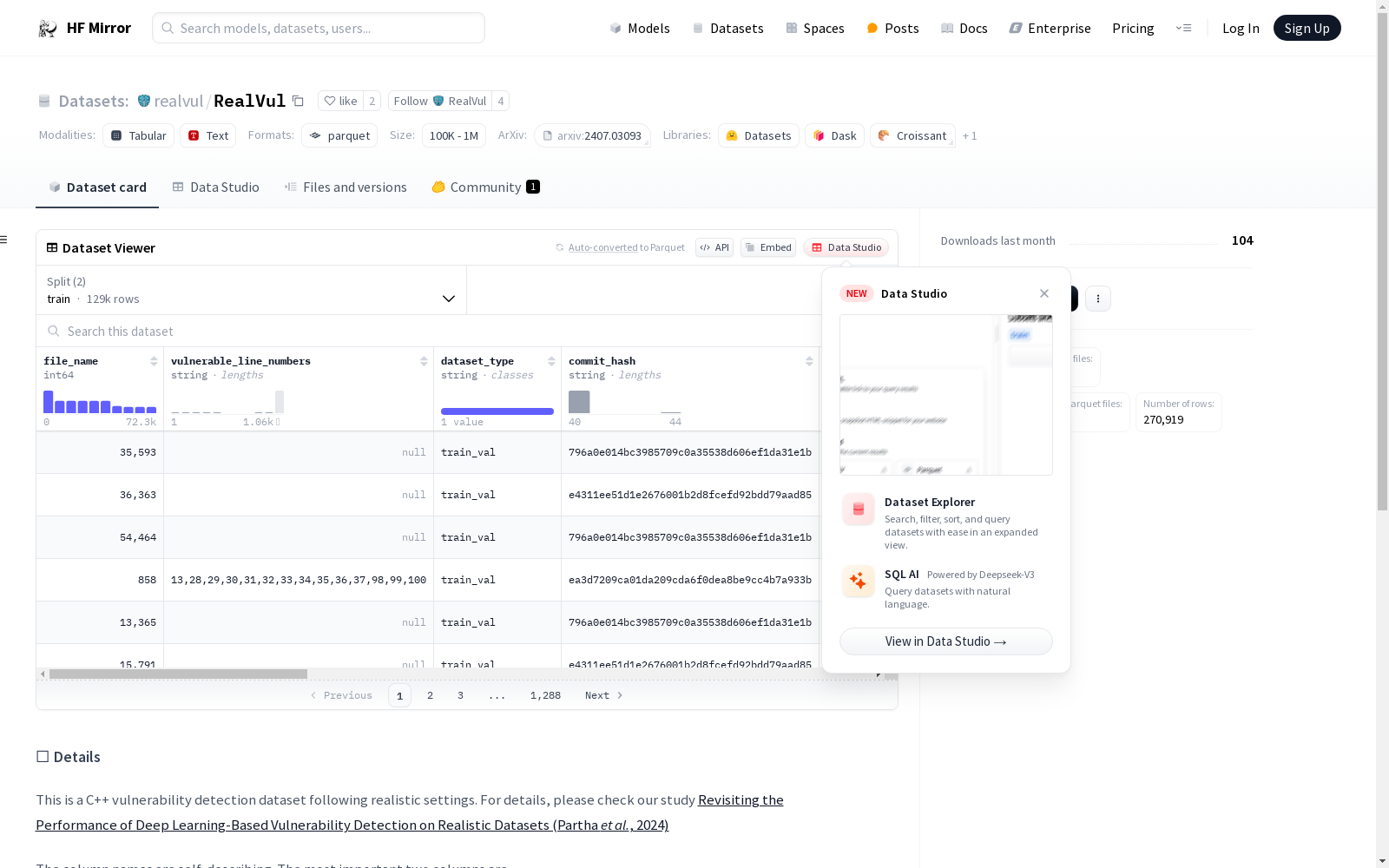1389x868 pixels.
Task: Go to page 3 of the dataset
Action: (460, 695)
